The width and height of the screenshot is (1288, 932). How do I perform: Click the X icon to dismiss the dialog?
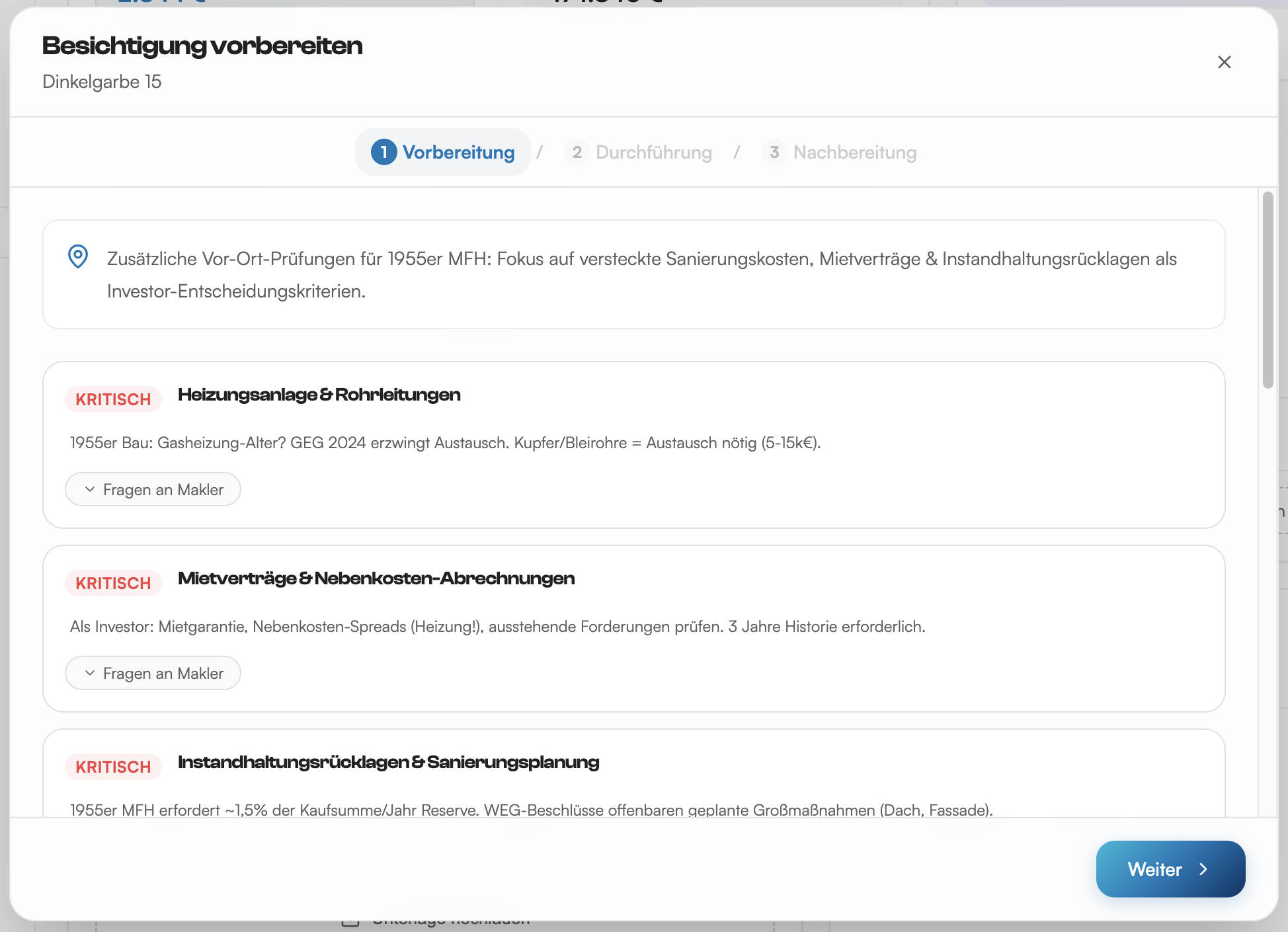click(1225, 62)
